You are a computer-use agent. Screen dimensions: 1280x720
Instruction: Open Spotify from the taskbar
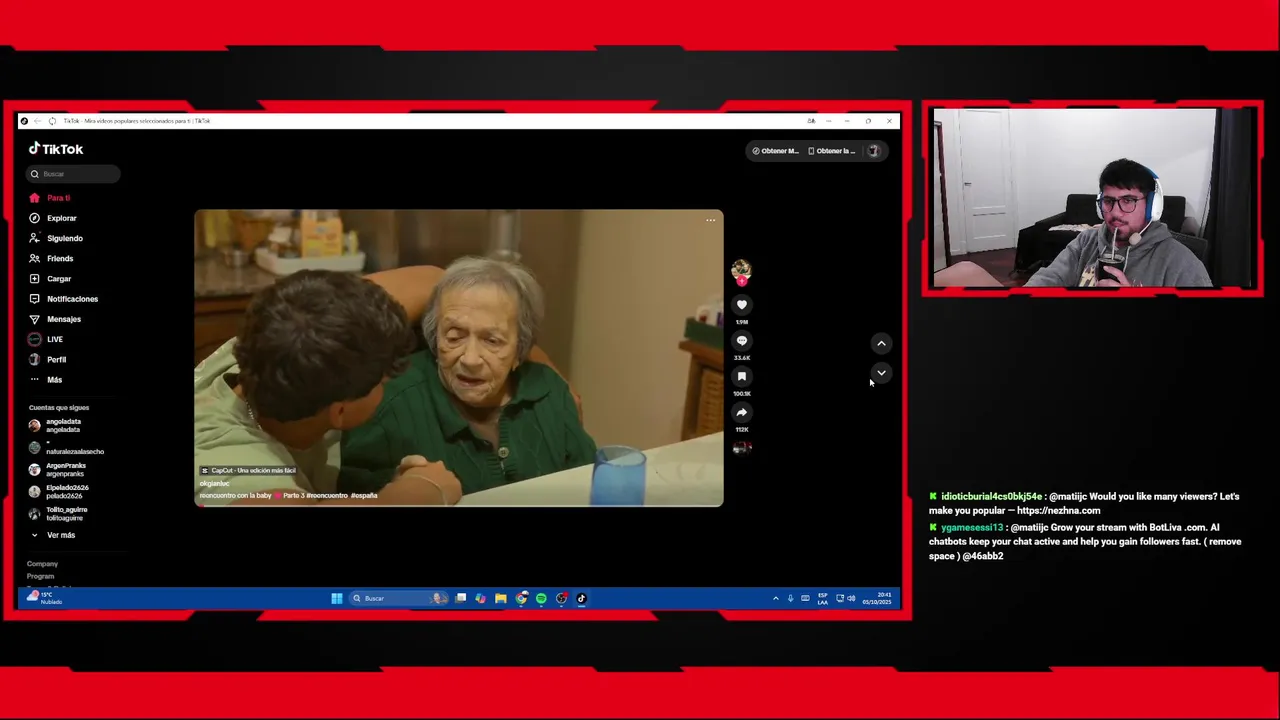click(541, 599)
